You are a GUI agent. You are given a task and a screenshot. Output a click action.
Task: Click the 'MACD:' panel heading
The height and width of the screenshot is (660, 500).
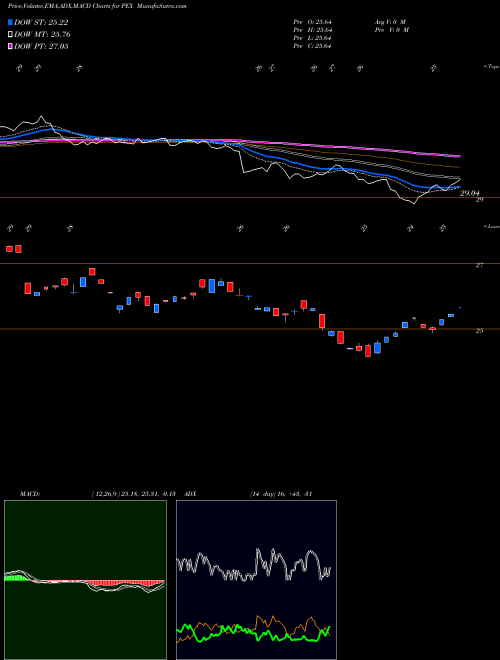(x=29, y=494)
